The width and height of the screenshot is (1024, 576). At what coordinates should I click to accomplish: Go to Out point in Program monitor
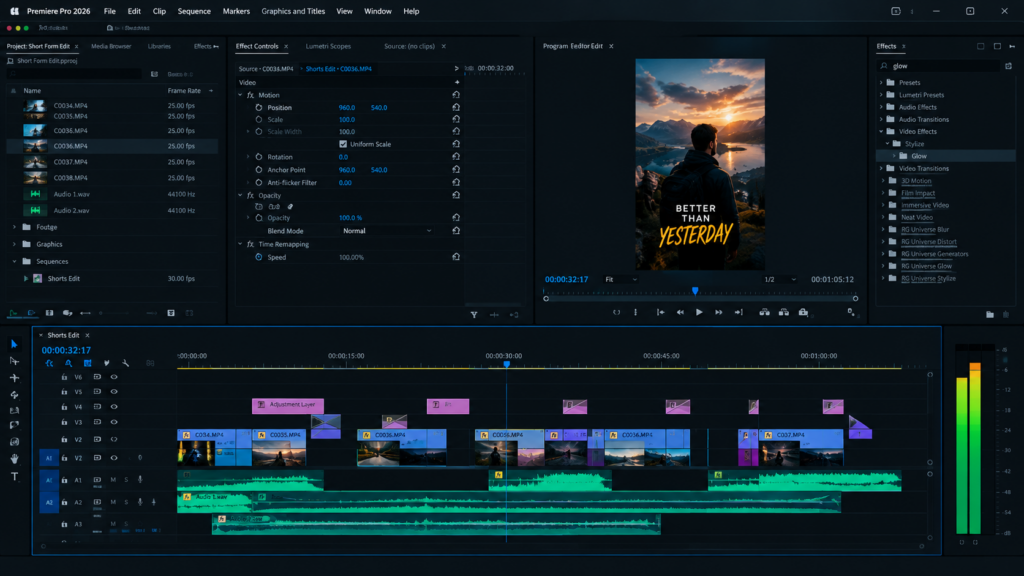(739, 312)
